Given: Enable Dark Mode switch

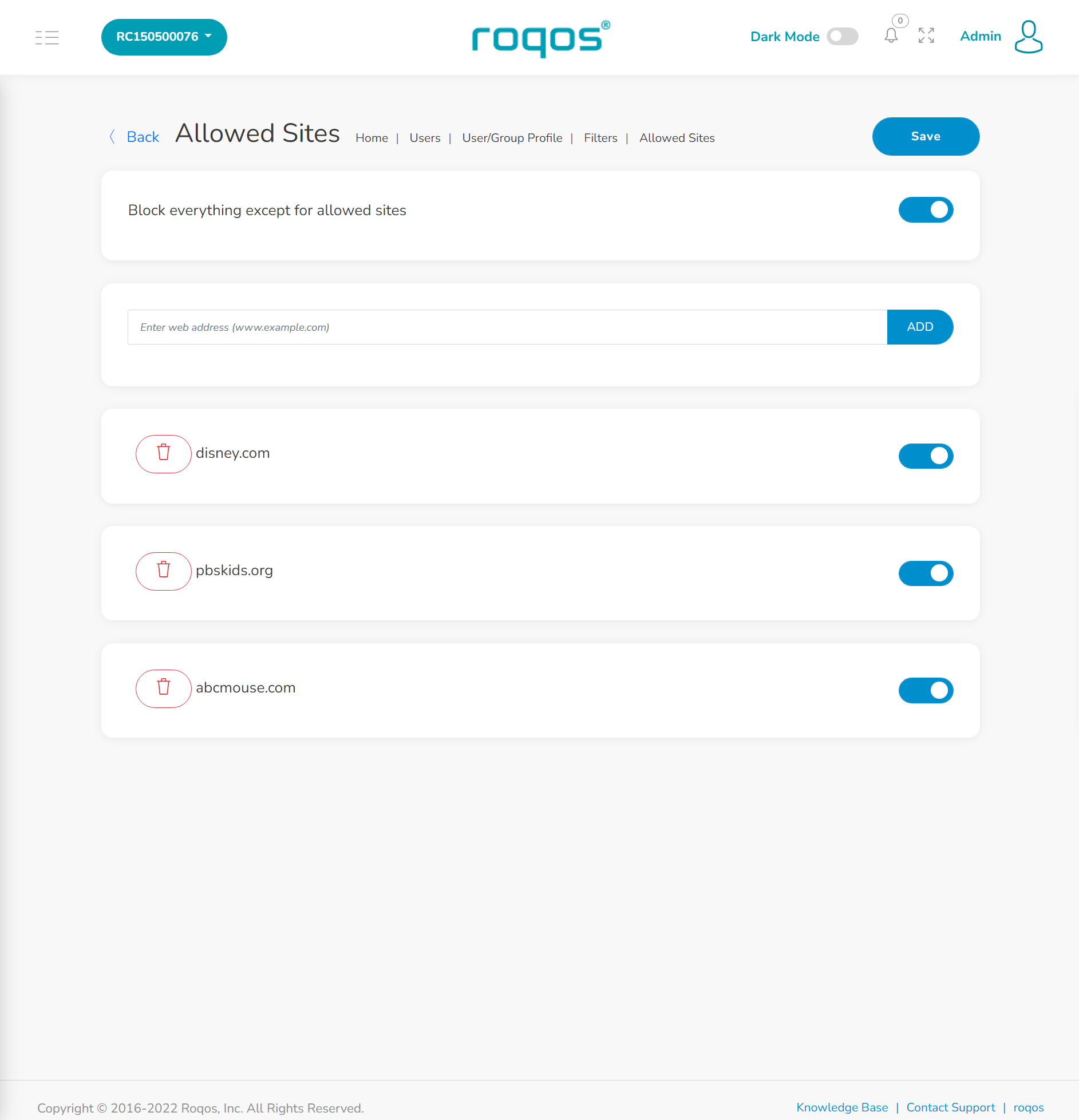Looking at the screenshot, I should click(842, 37).
